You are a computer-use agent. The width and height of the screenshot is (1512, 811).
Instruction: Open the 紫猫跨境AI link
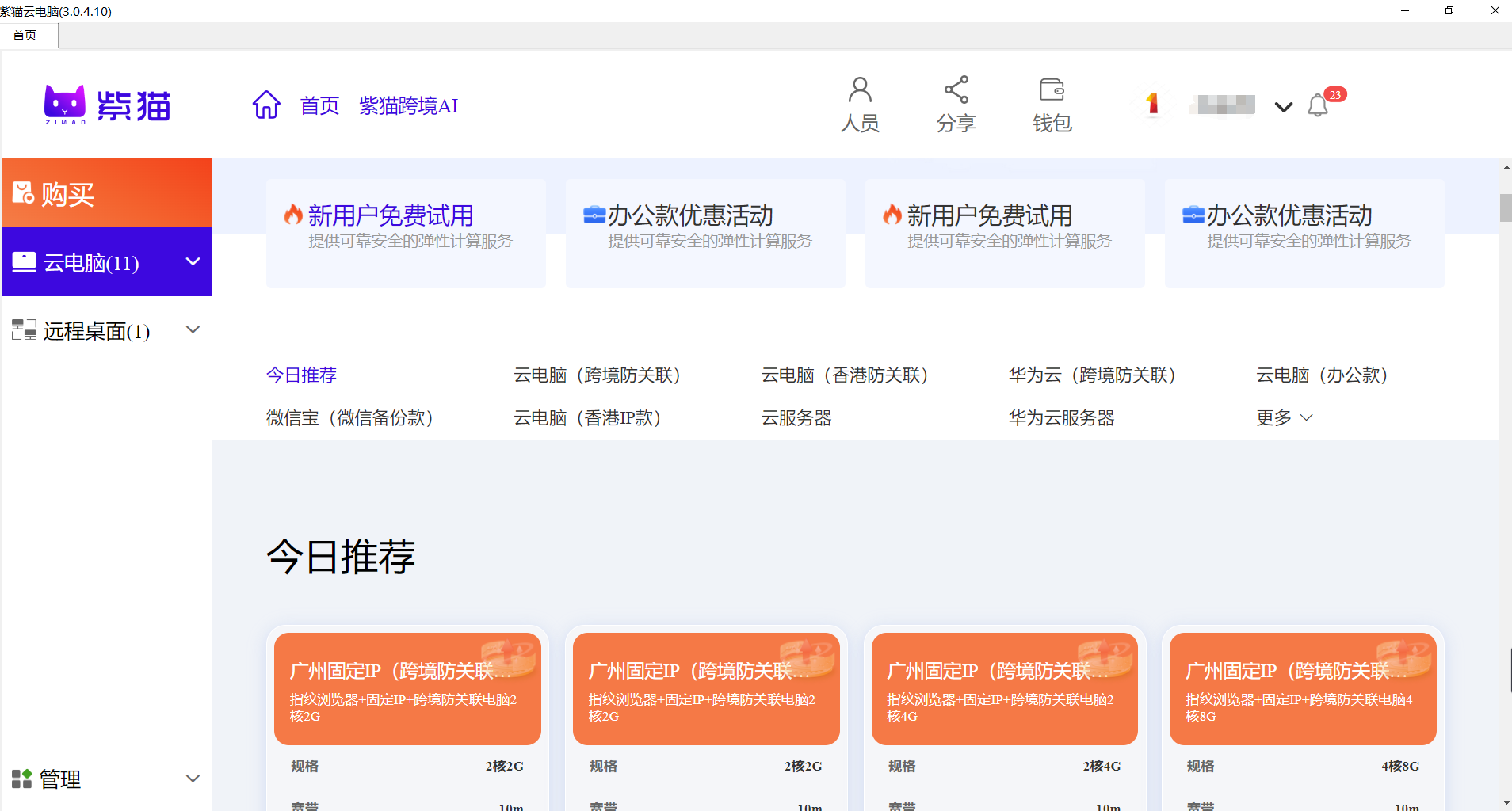pos(409,105)
